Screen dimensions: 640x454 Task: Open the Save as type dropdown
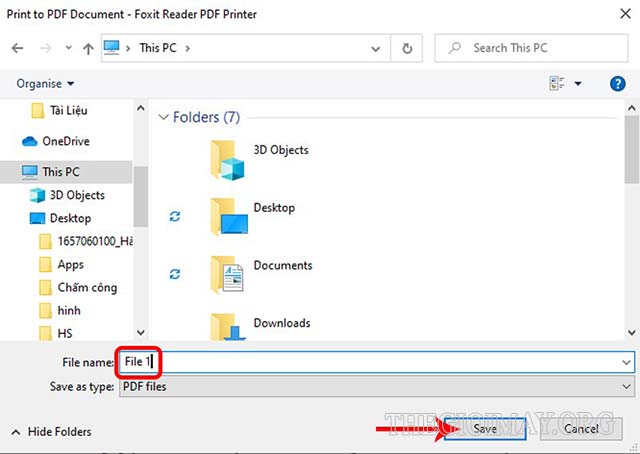point(377,387)
